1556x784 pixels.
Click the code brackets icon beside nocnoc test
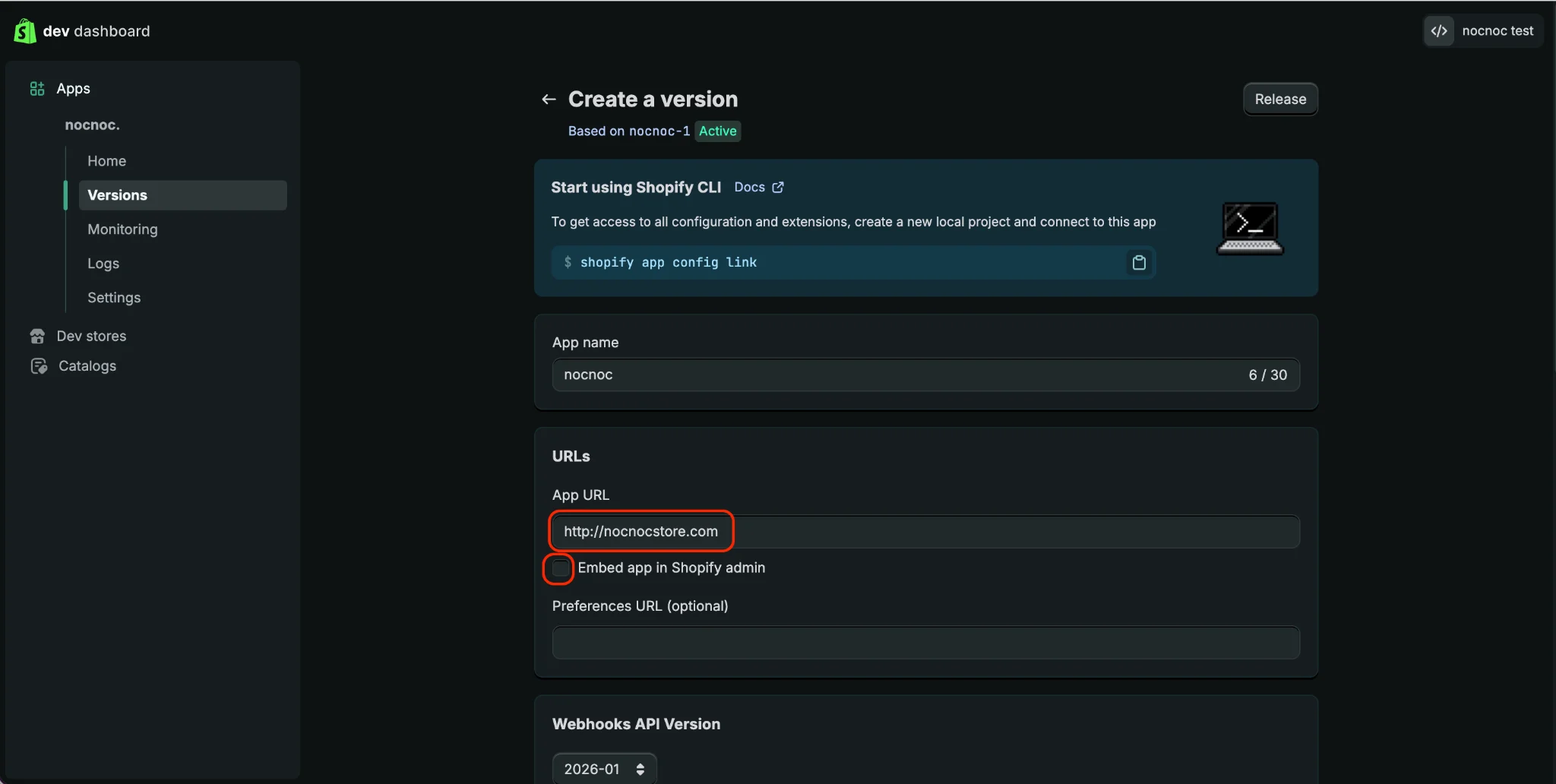[x=1439, y=31]
